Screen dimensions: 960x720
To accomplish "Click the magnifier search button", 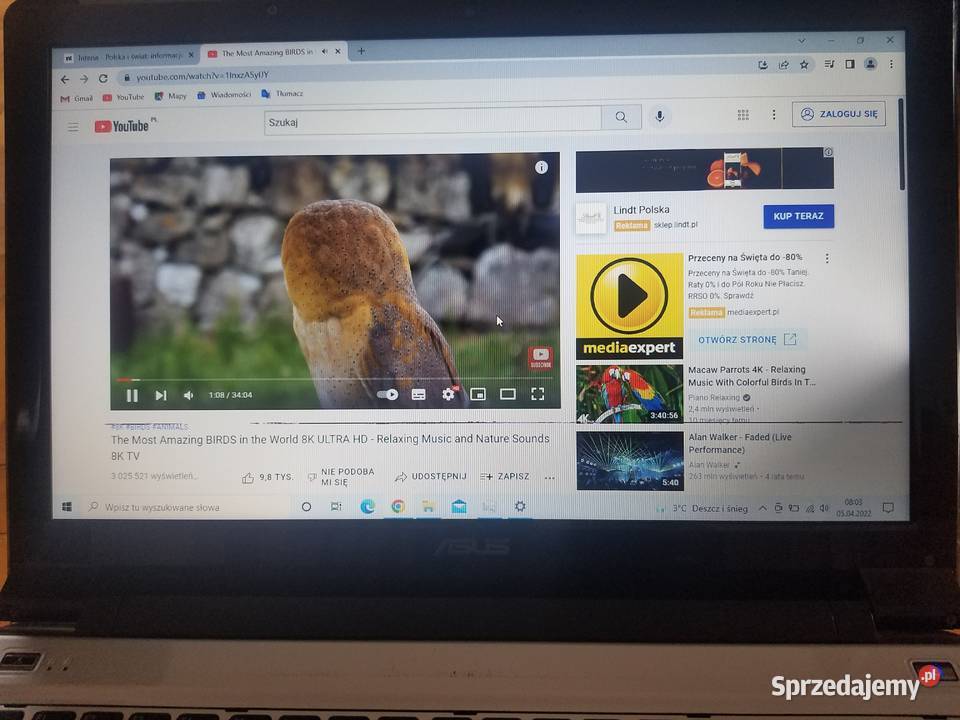I will (x=621, y=117).
